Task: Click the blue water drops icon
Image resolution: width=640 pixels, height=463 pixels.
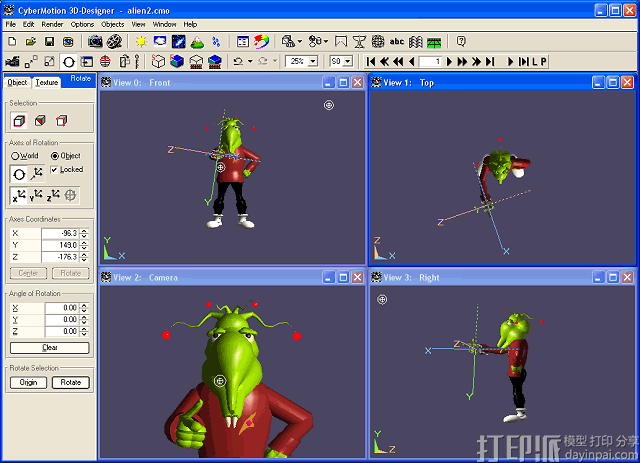Action: click(216, 42)
